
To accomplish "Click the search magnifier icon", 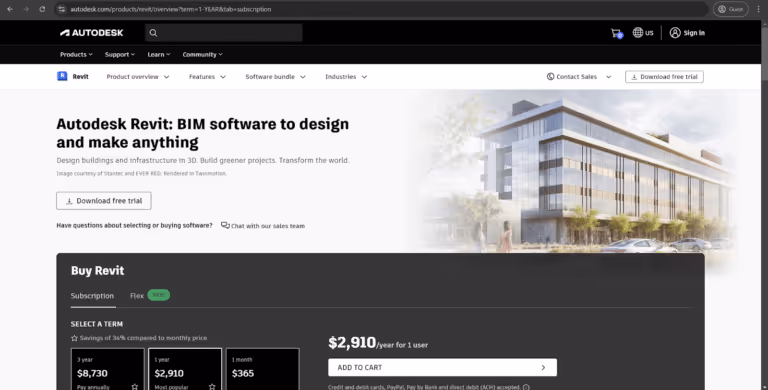I will [153, 33].
